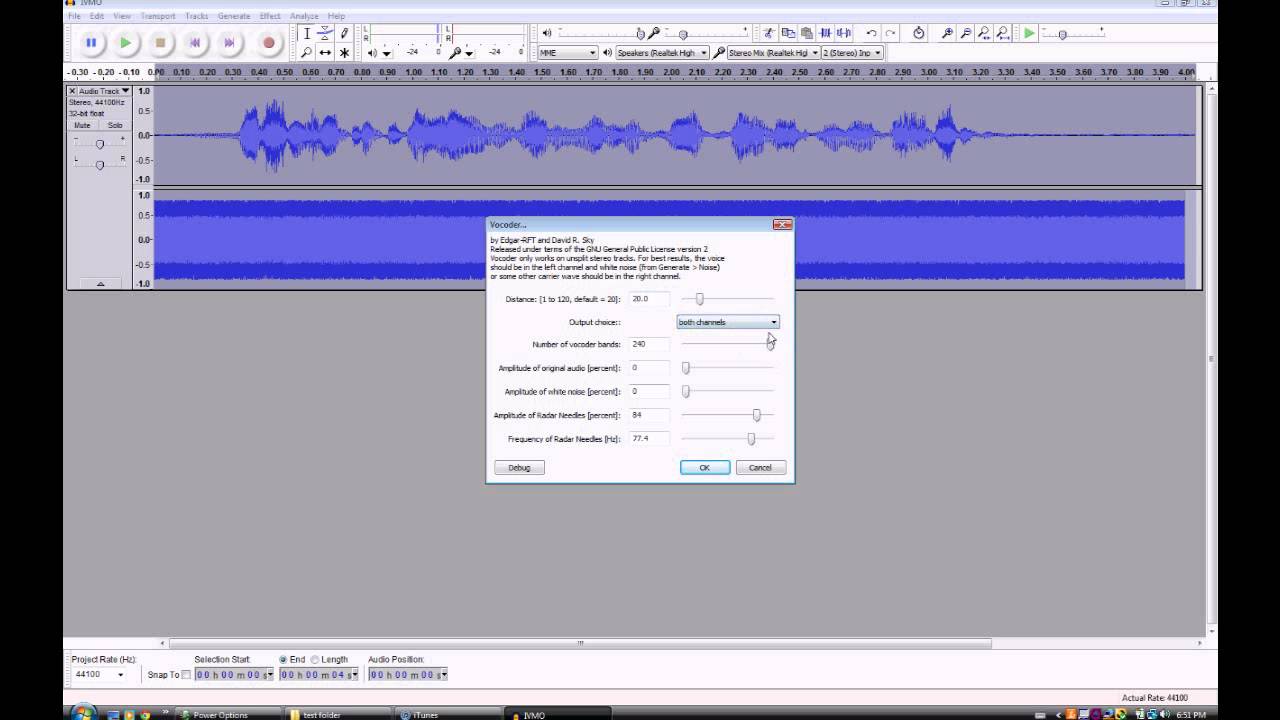
Task: Open Power Options from the taskbar
Action: click(228, 714)
